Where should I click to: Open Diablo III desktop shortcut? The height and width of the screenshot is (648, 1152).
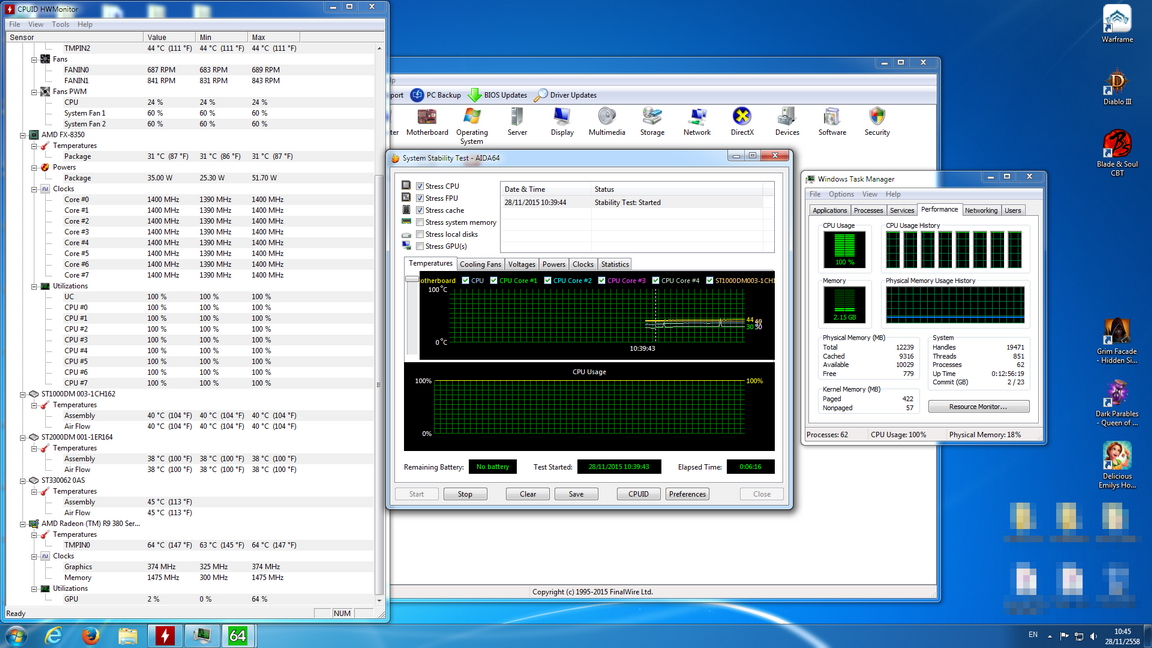click(x=1117, y=87)
